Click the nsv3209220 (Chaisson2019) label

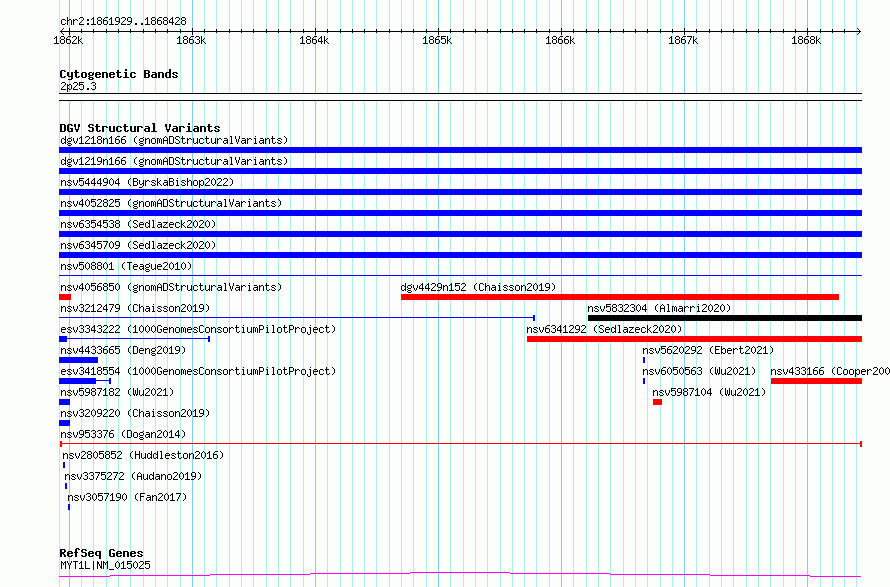tap(135, 413)
